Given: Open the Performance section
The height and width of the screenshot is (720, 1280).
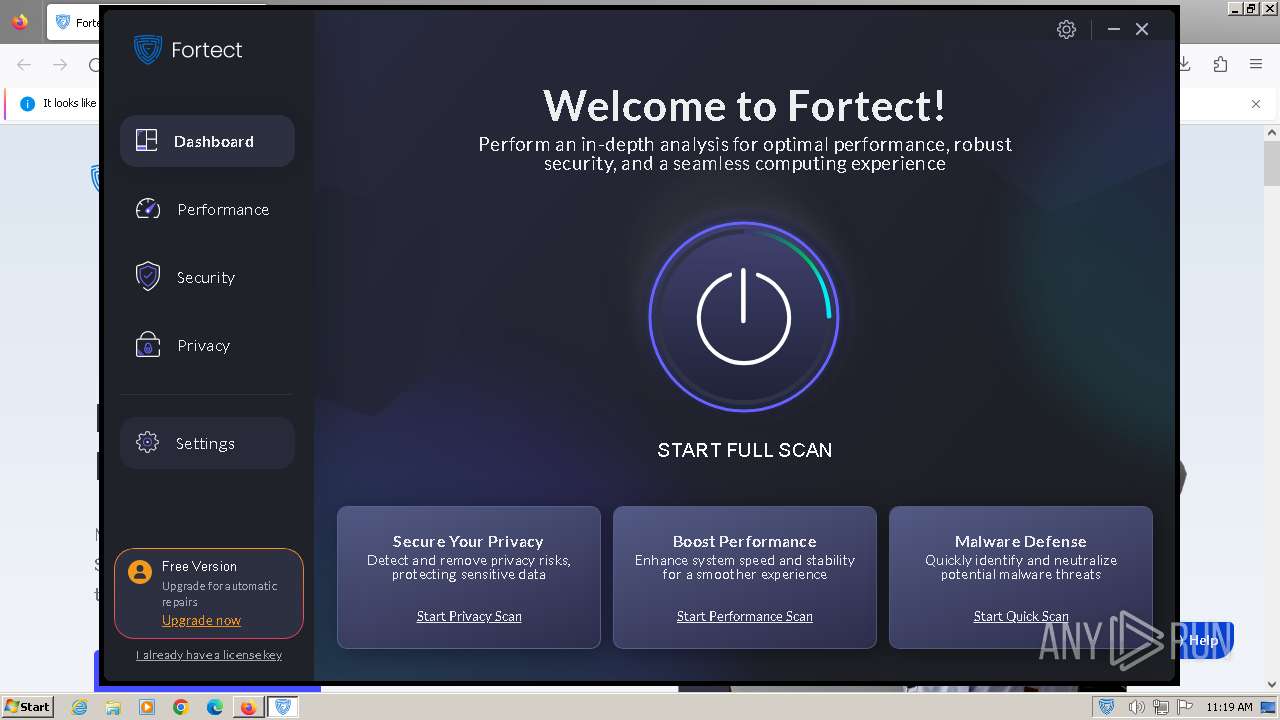Looking at the screenshot, I should click(x=207, y=209).
